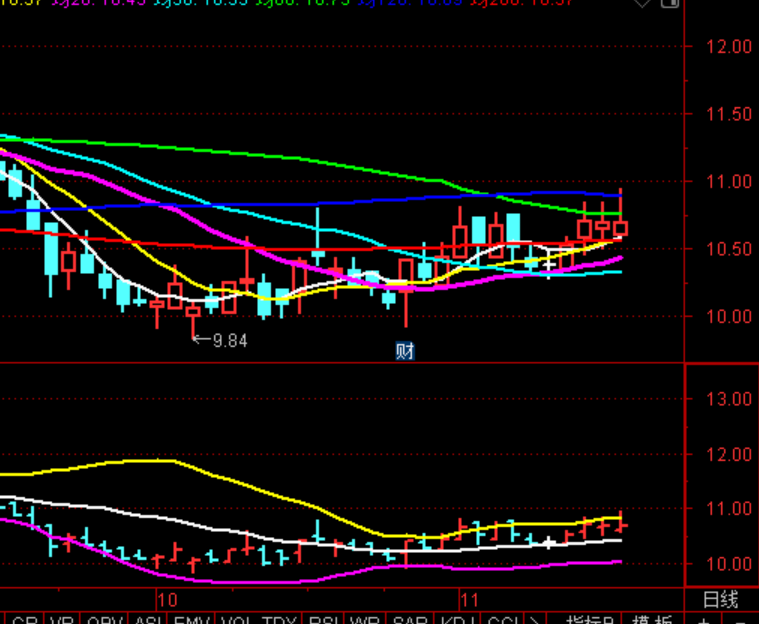Switch to the CCI indicator tab

[x=503, y=619]
